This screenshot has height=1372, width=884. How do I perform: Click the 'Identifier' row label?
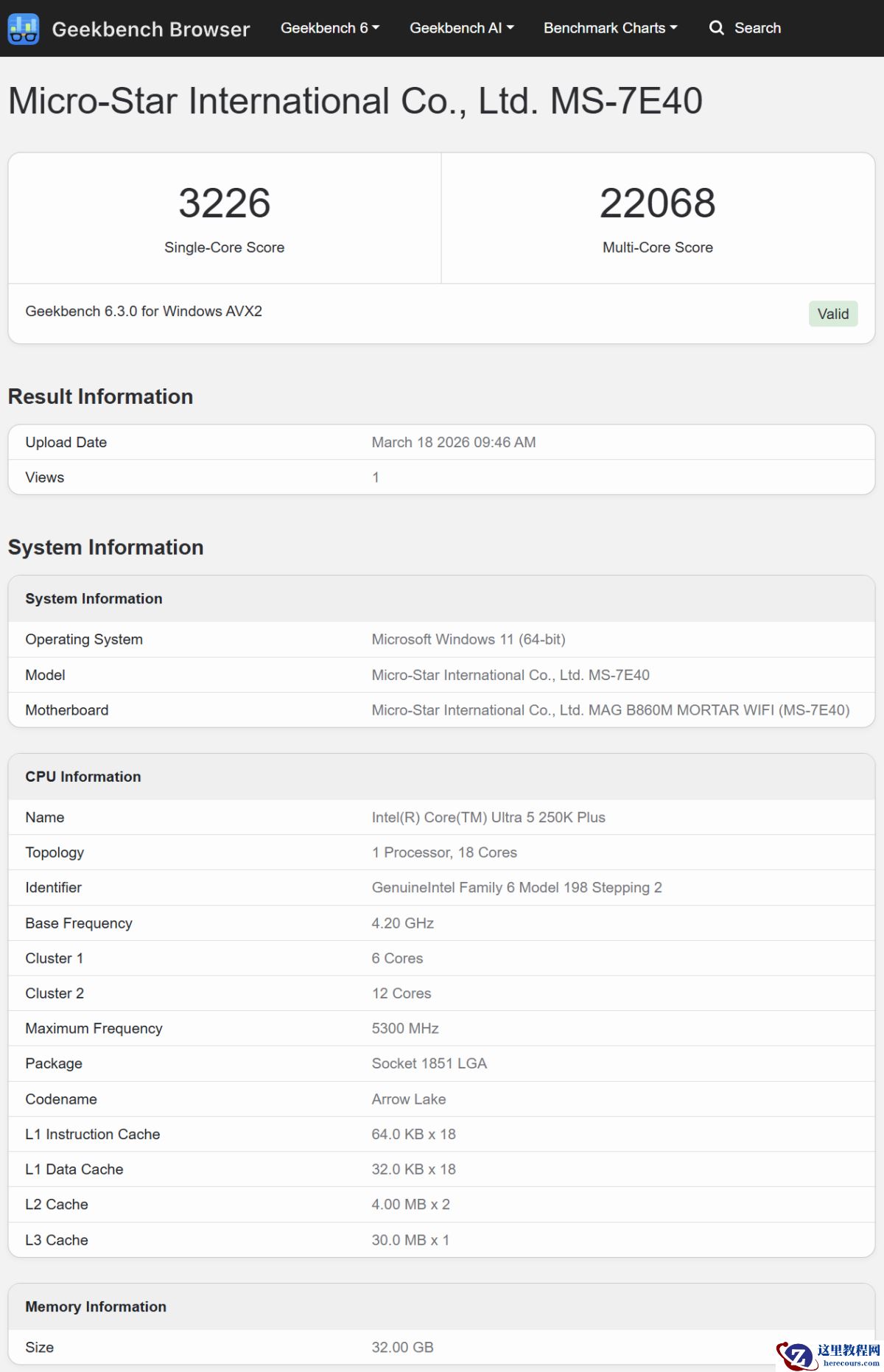coord(54,888)
